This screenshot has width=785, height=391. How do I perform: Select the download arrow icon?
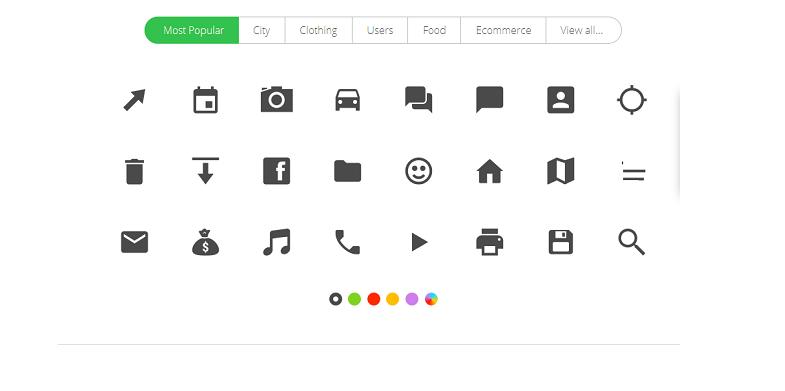pos(205,171)
